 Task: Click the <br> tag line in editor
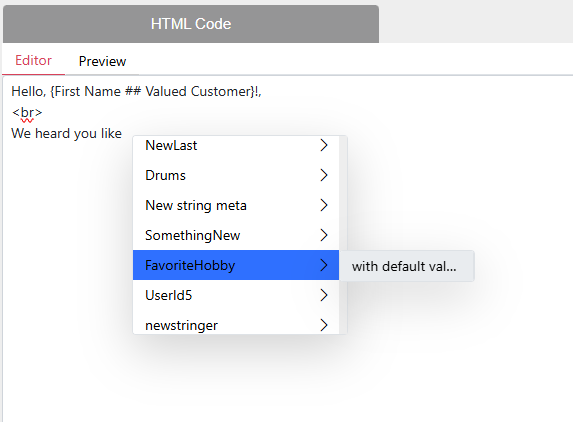click(27, 113)
